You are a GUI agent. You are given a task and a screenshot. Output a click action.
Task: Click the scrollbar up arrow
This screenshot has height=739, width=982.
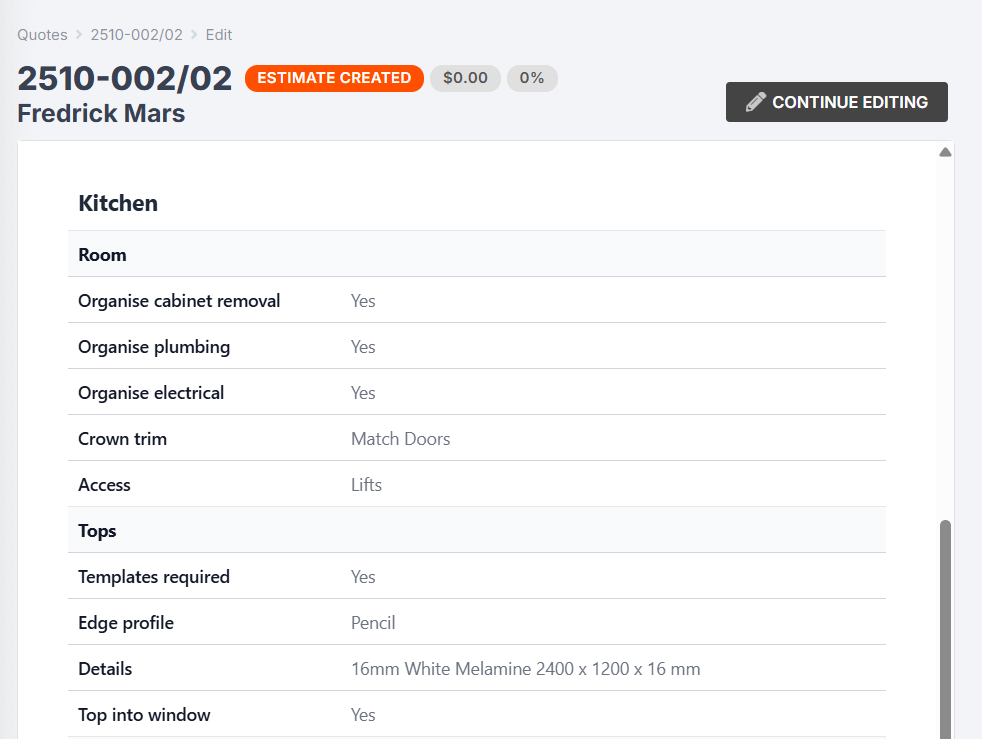point(945,152)
